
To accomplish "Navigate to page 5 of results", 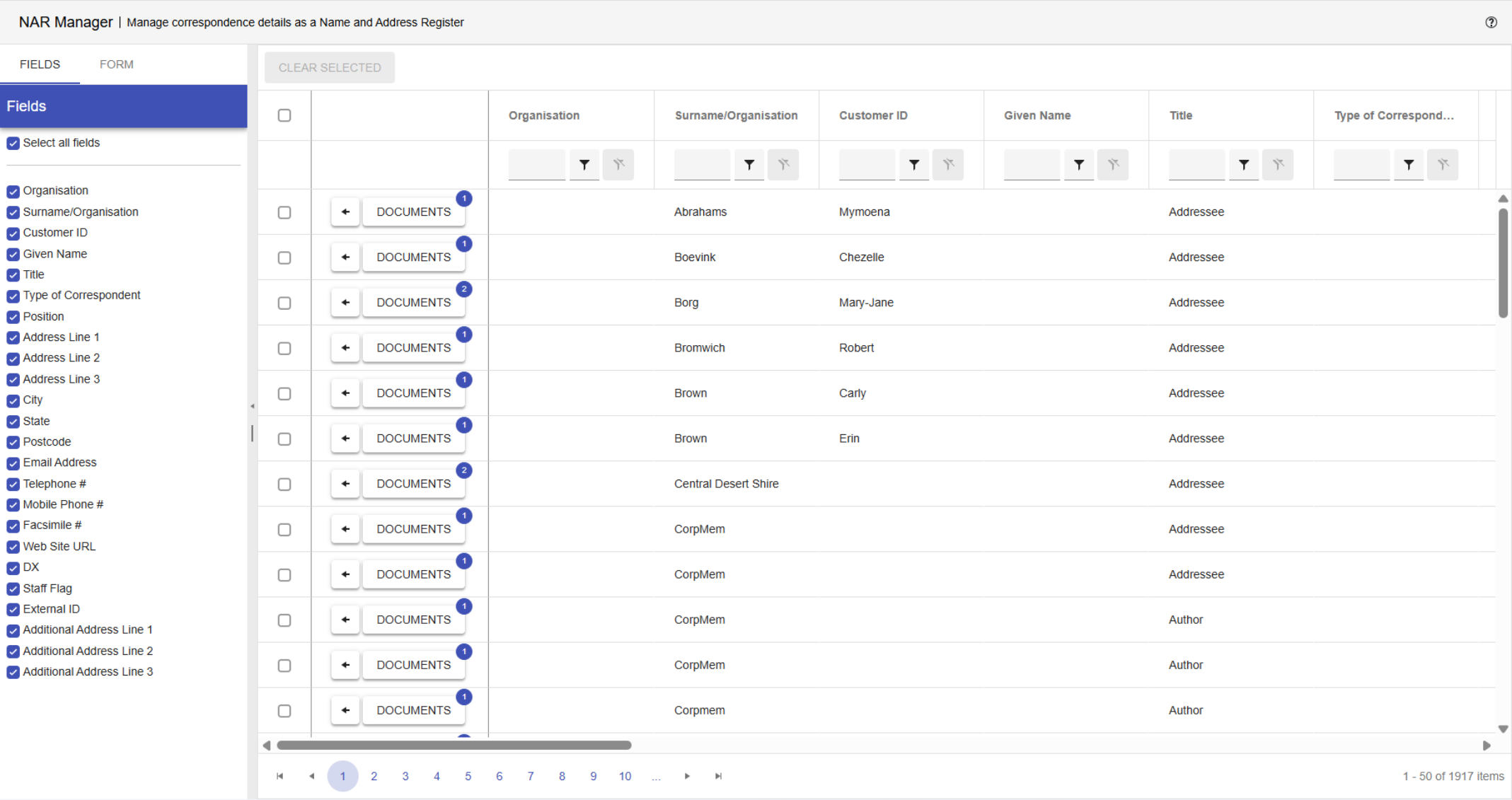I will (x=468, y=776).
